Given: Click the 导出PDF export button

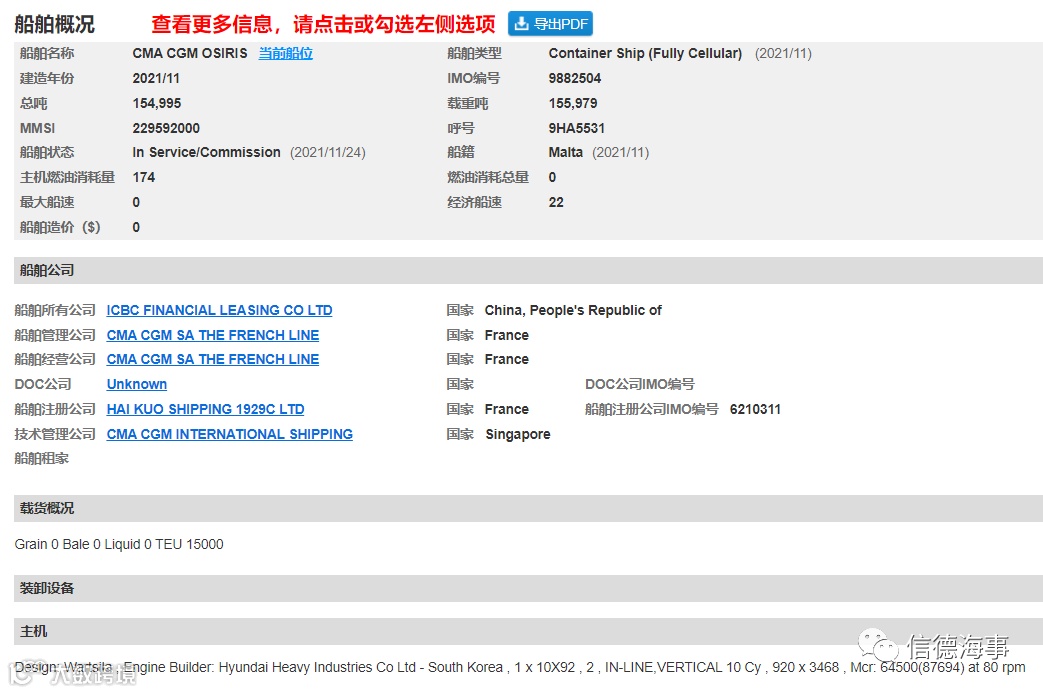Looking at the screenshot, I should pos(550,24).
